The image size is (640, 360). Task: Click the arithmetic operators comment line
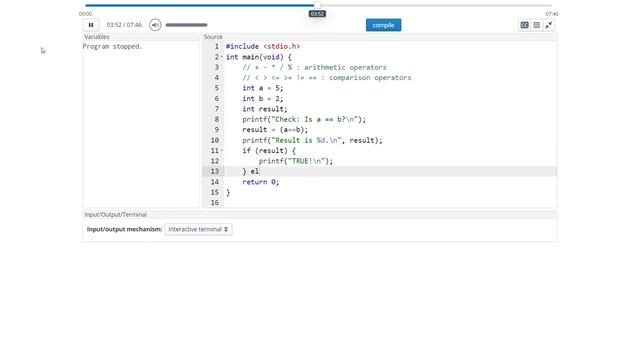314,67
